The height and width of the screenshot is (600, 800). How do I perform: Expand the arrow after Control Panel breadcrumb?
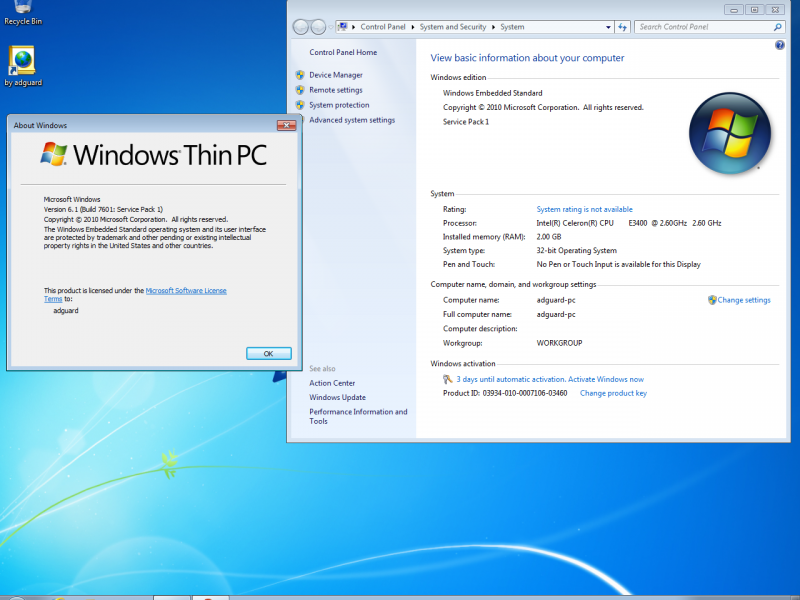pyautogui.click(x=413, y=27)
